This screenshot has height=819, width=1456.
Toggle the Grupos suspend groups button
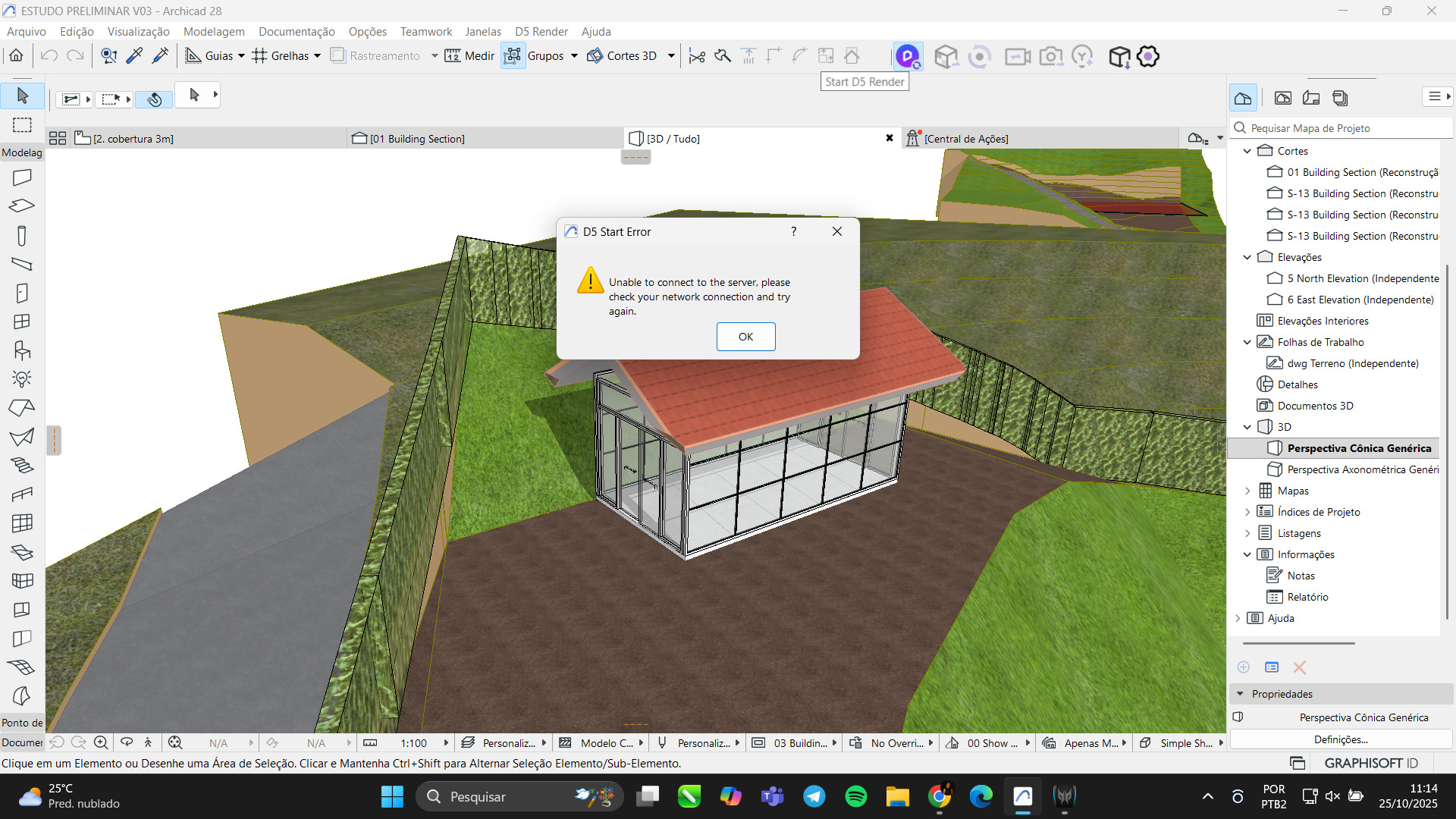(x=513, y=56)
